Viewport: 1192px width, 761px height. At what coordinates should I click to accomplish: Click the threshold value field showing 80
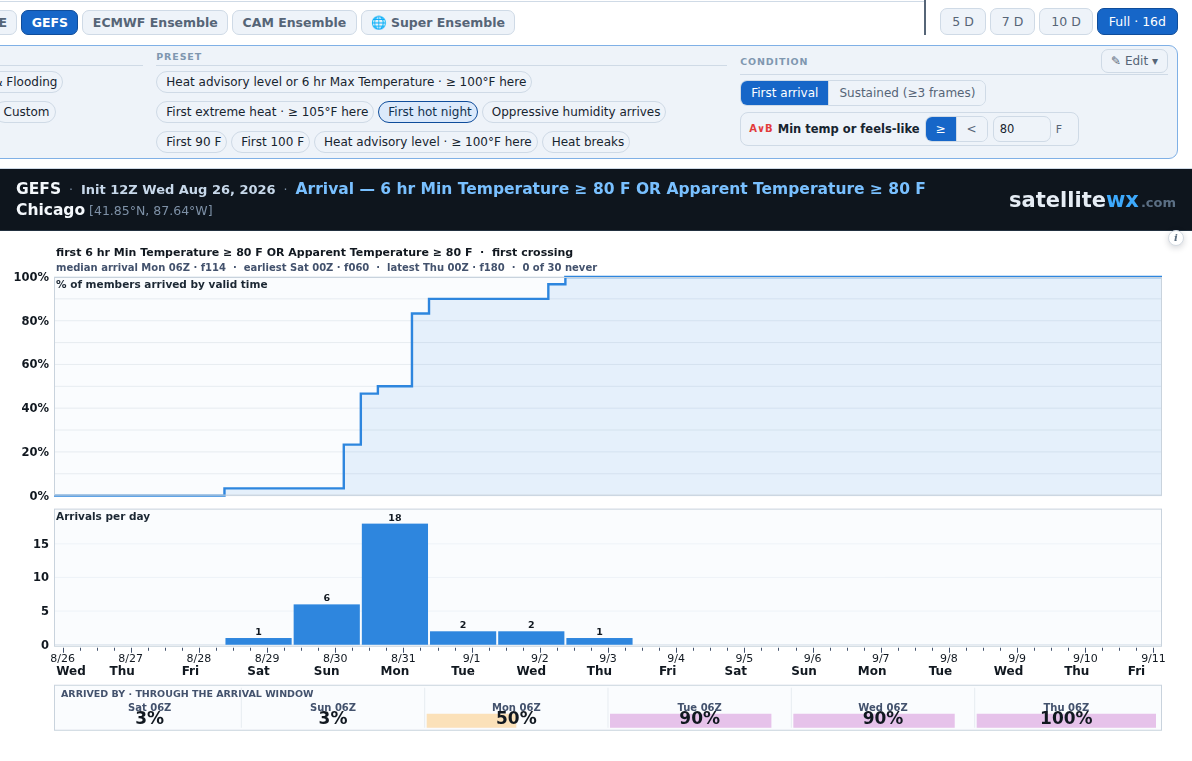pyautogui.click(x=1021, y=129)
